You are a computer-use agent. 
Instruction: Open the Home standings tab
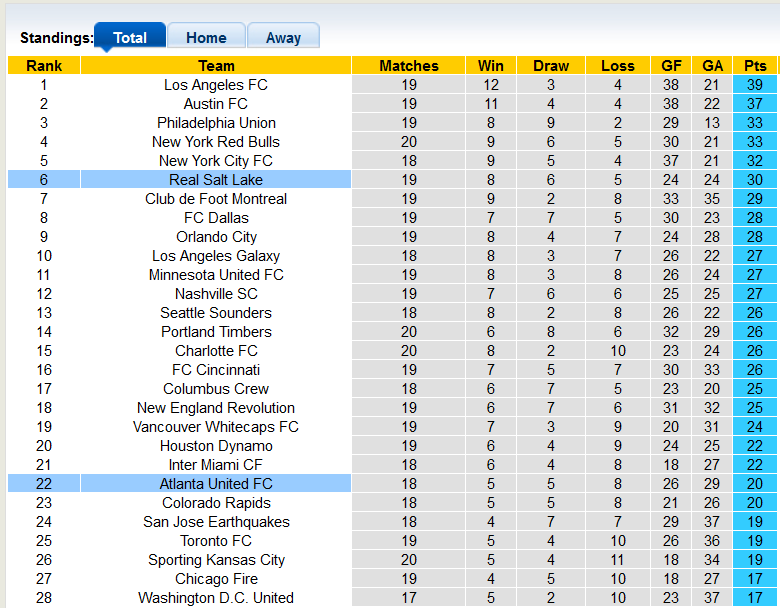[x=206, y=38]
